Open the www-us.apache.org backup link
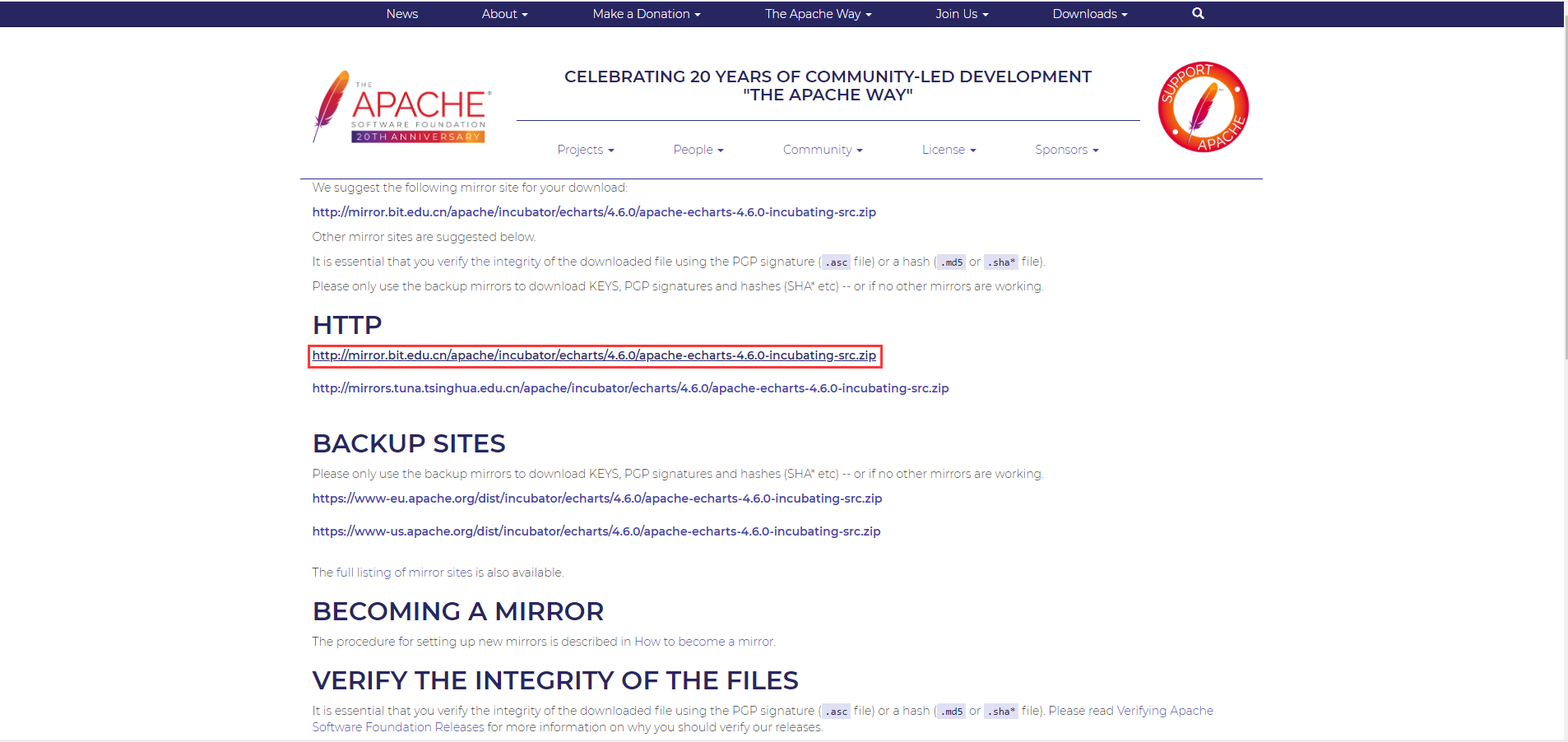This screenshot has width=1568, height=742. pyautogui.click(x=596, y=531)
